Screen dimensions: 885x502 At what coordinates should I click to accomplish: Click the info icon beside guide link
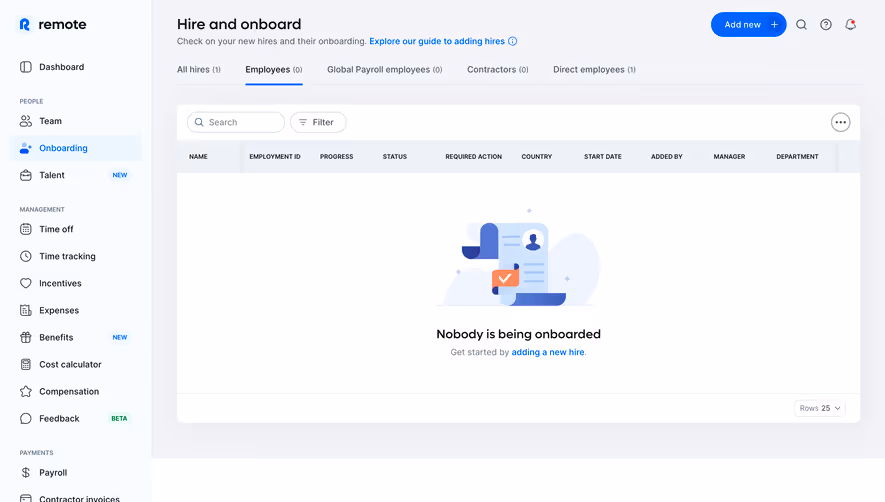512,41
